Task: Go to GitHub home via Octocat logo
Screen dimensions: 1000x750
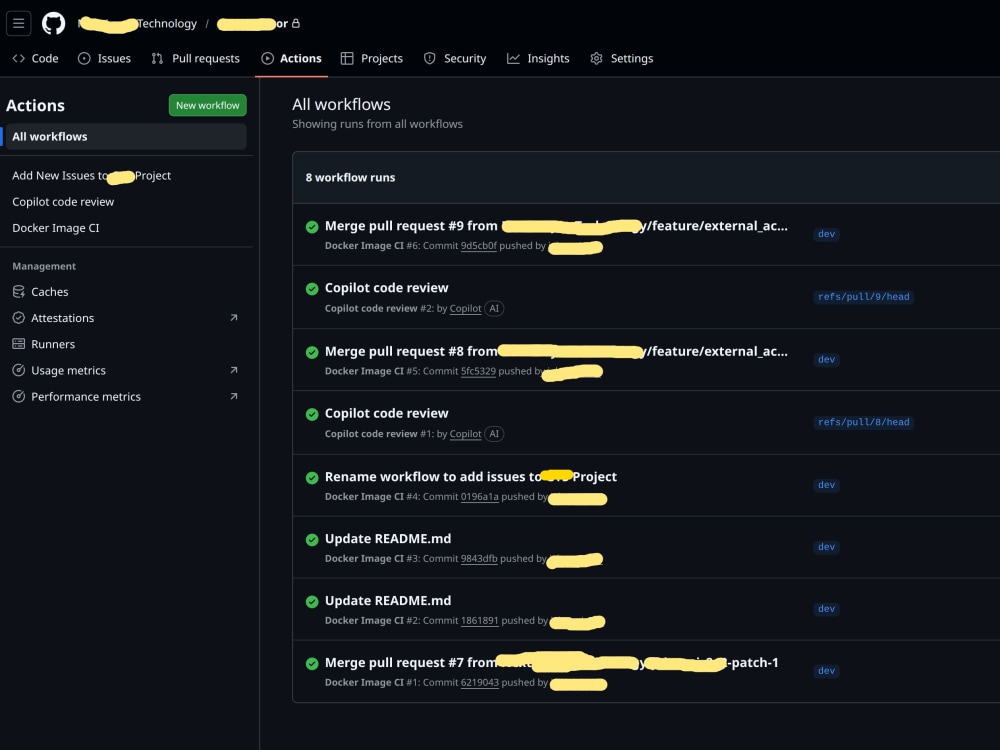Action: (x=54, y=24)
